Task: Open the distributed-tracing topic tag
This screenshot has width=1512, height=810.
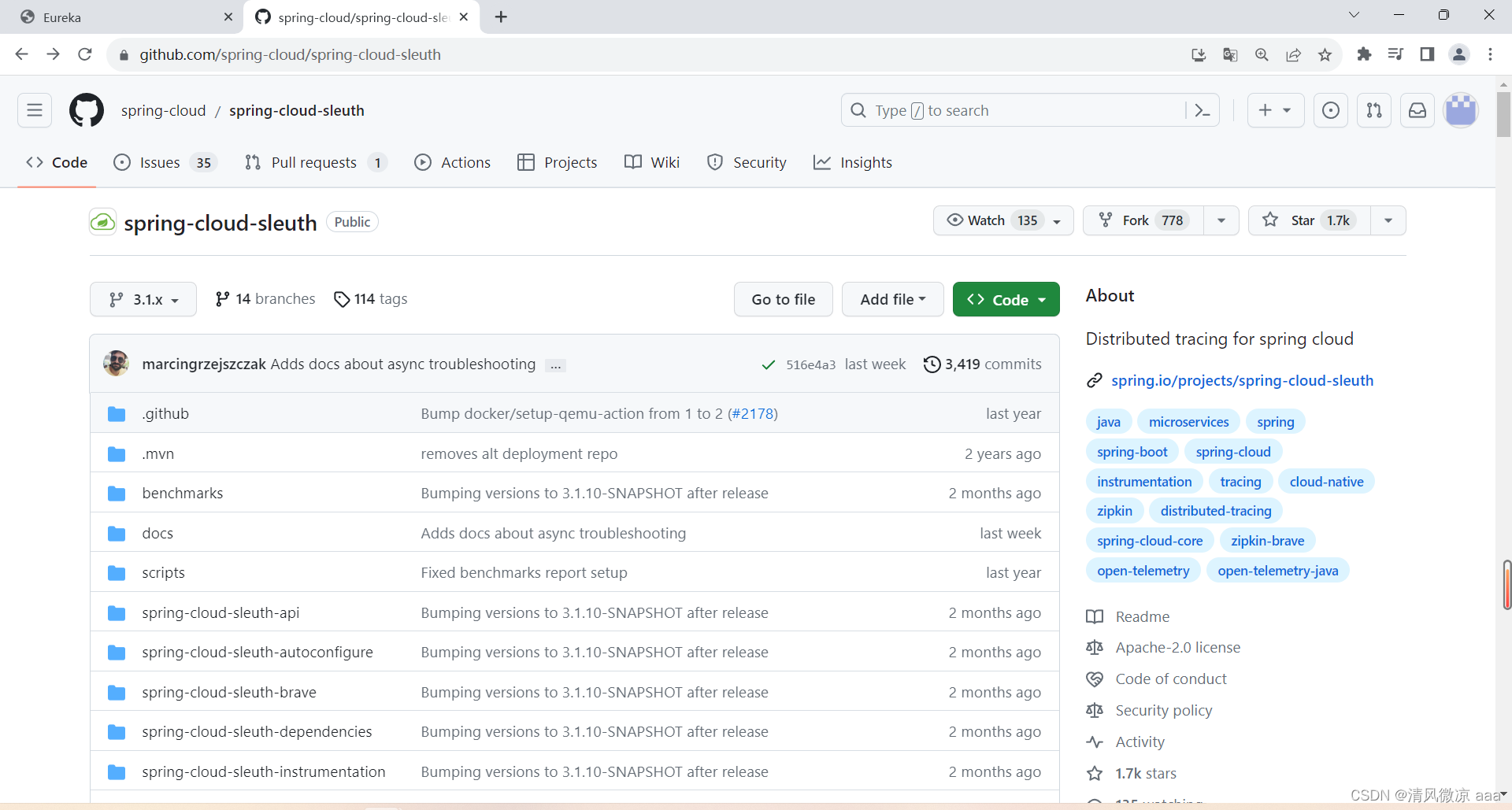Action: click(1216, 511)
